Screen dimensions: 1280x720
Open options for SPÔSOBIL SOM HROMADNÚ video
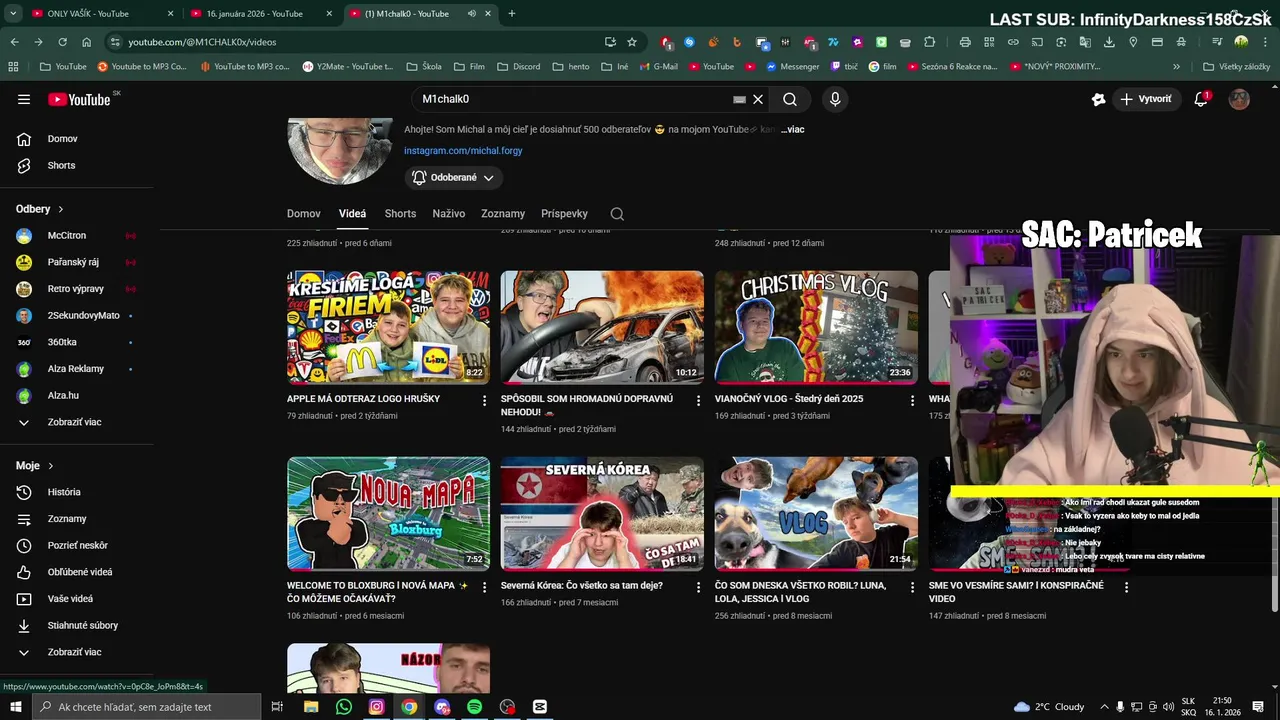tap(699, 400)
